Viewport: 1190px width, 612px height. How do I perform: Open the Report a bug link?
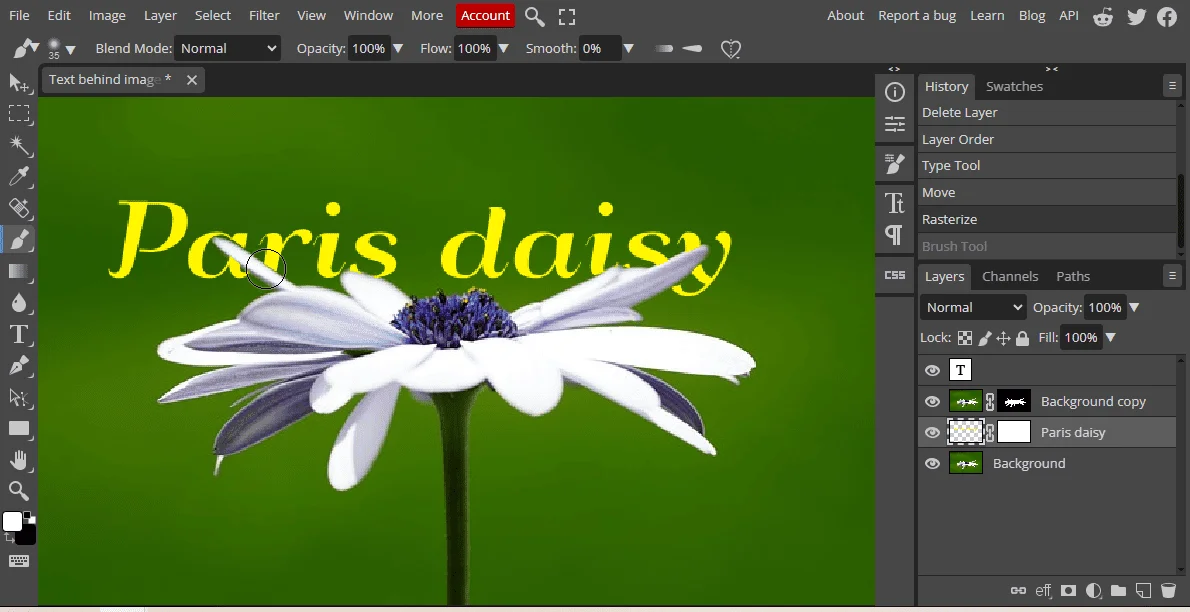[x=916, y=15]
